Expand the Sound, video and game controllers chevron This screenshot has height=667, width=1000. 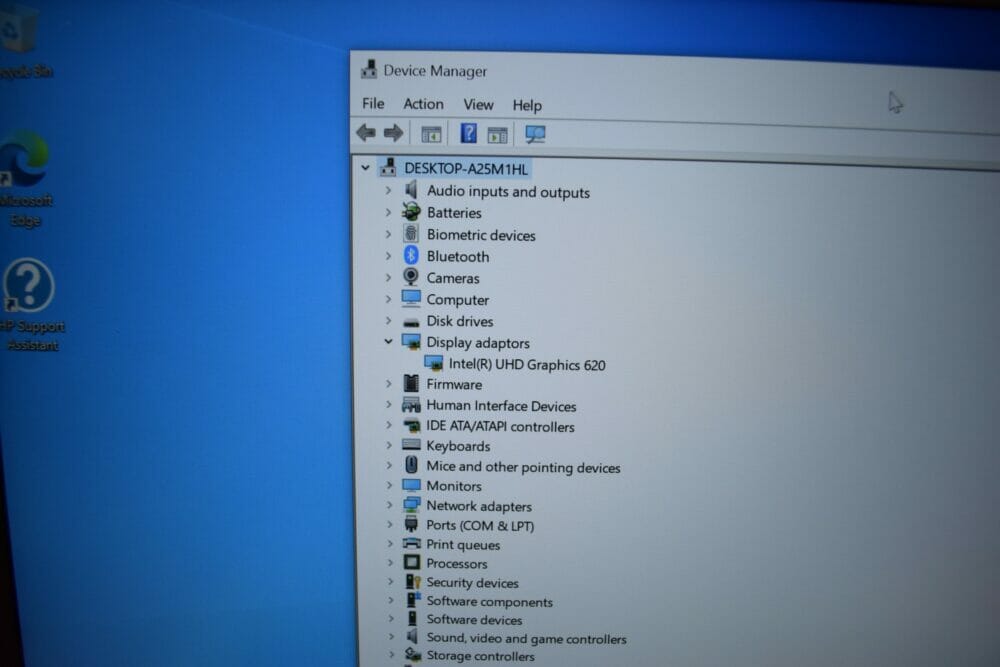[x=391, y=636]
